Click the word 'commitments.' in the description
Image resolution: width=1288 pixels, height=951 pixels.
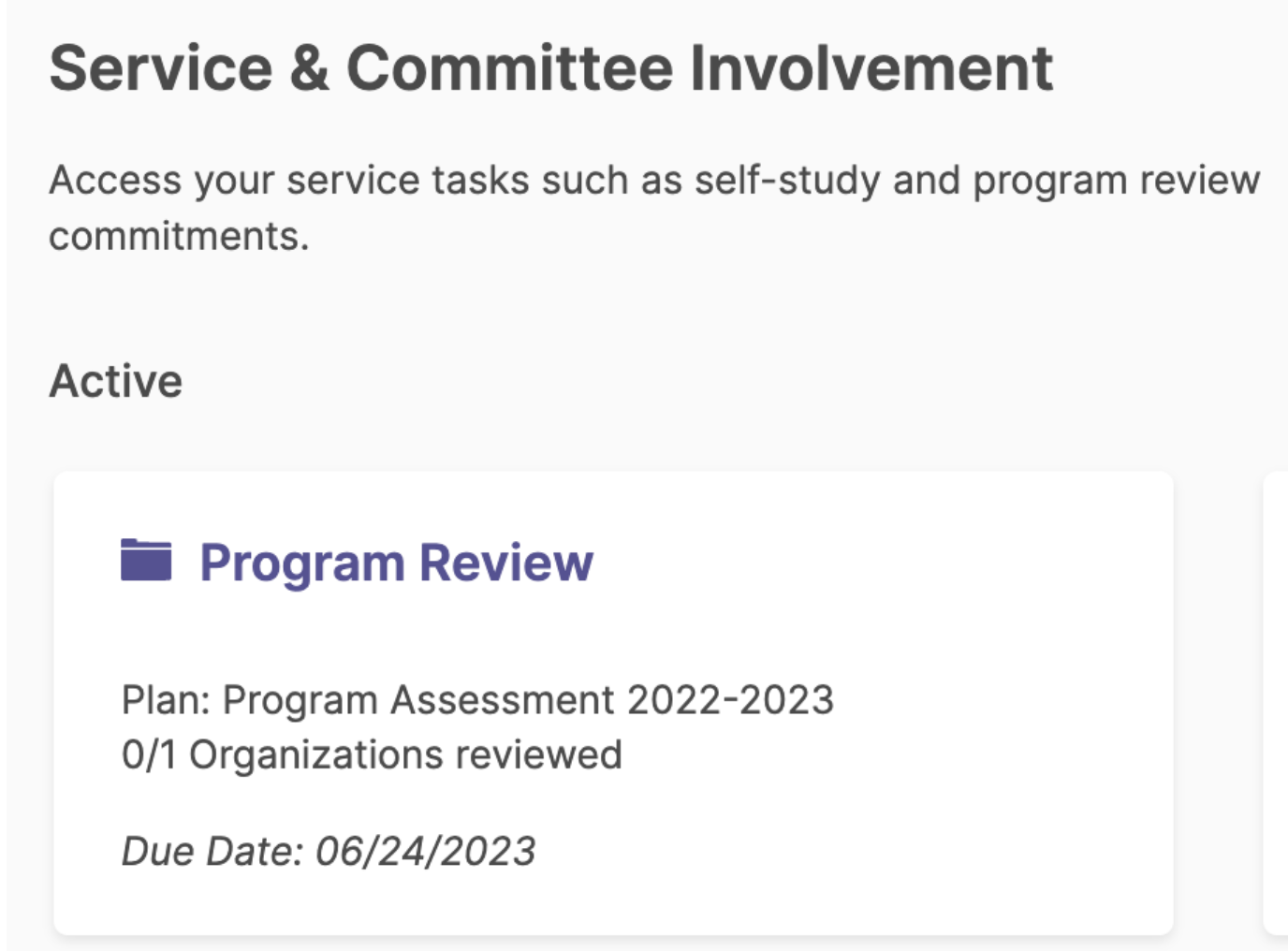click(x=179, y=236)
